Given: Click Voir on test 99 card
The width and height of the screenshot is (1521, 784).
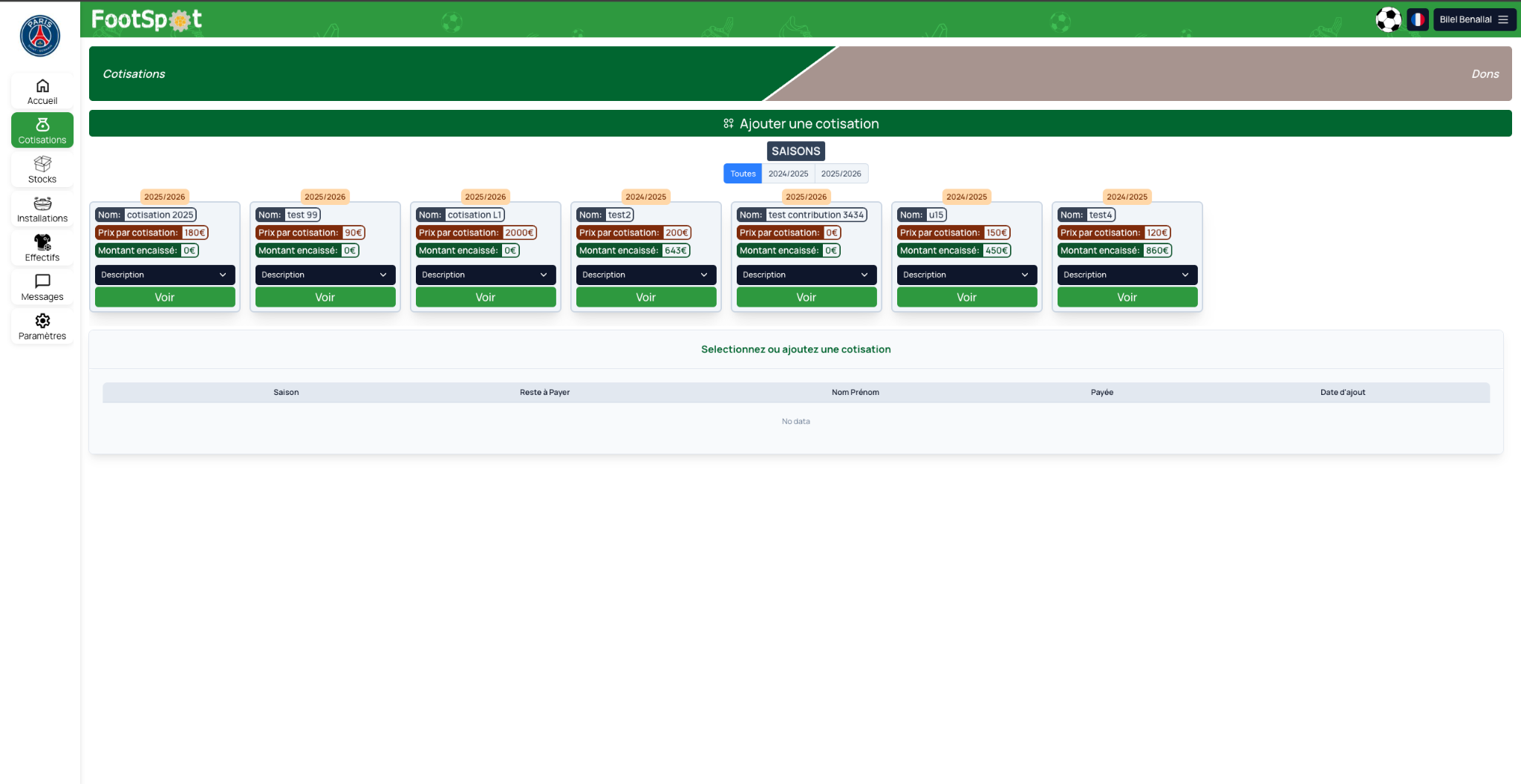Looking at the screenshot, I should point(325,297).
